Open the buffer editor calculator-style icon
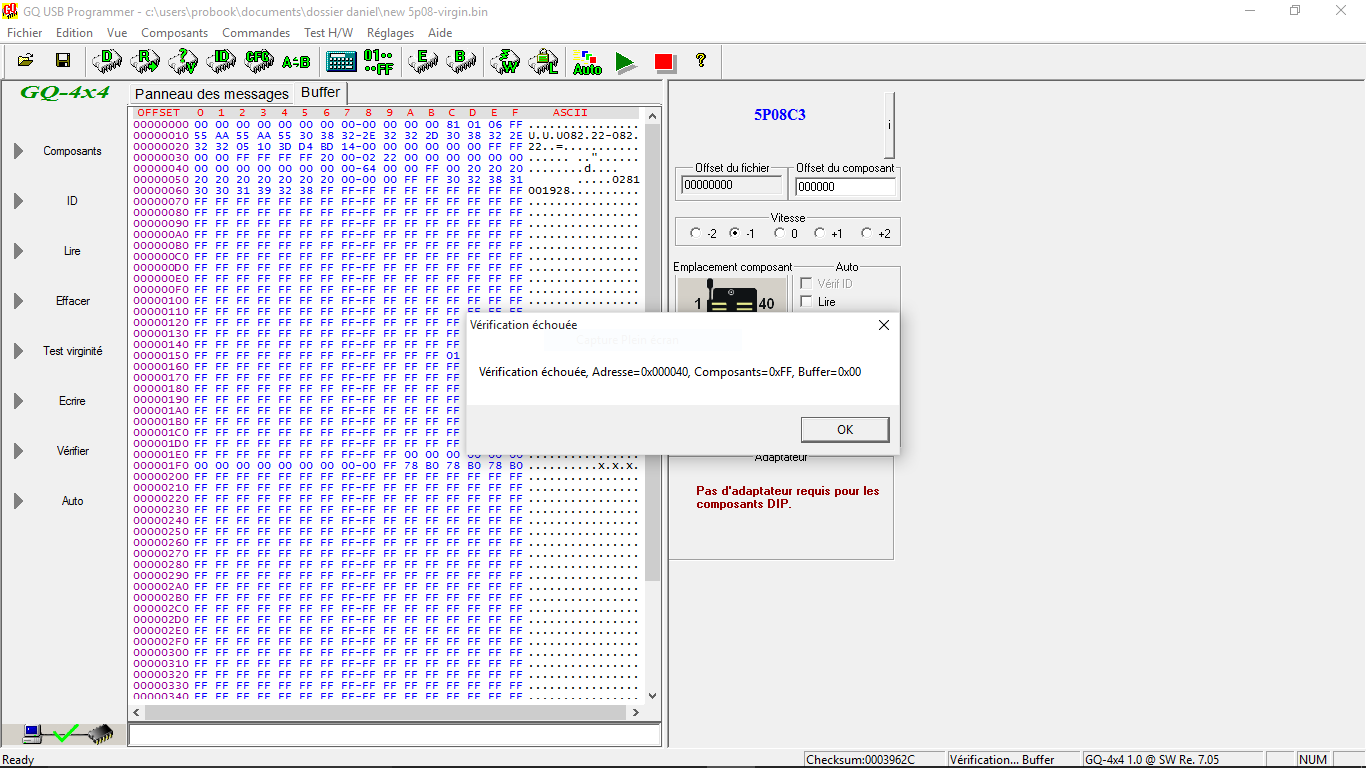1366x768 pixels. coord(341,61)
